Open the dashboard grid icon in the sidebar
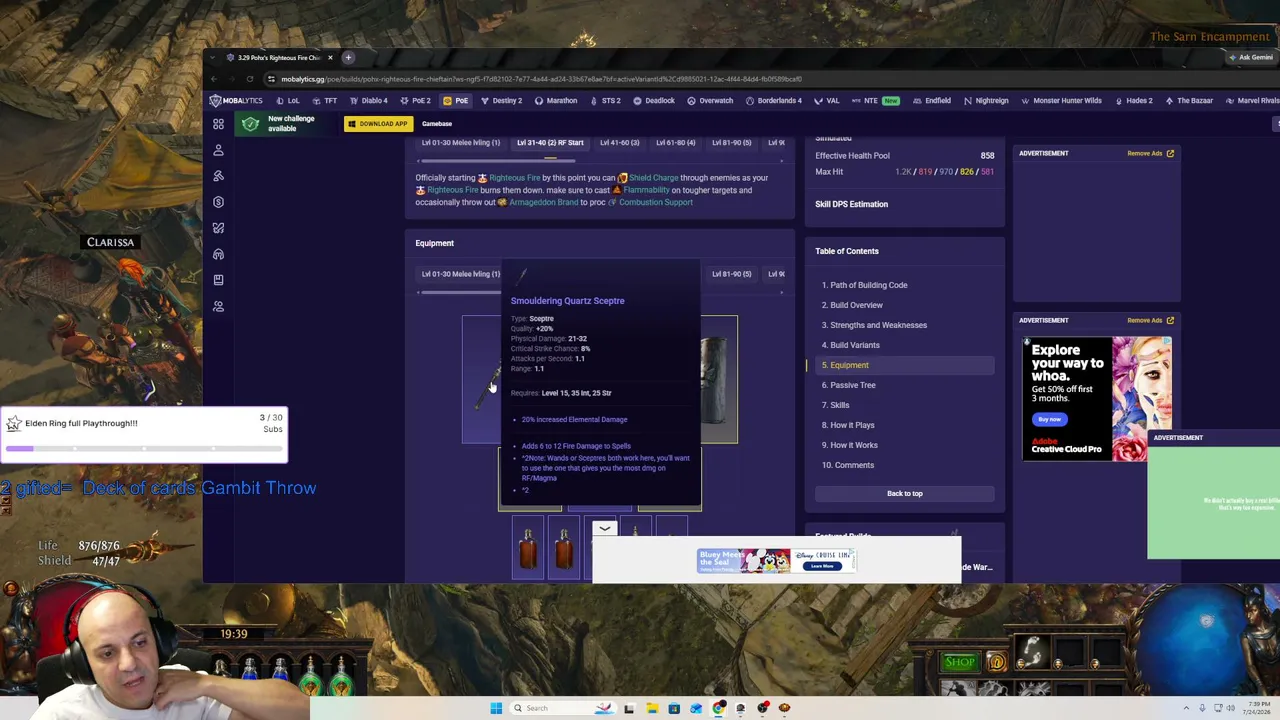 tap(218, 124)
